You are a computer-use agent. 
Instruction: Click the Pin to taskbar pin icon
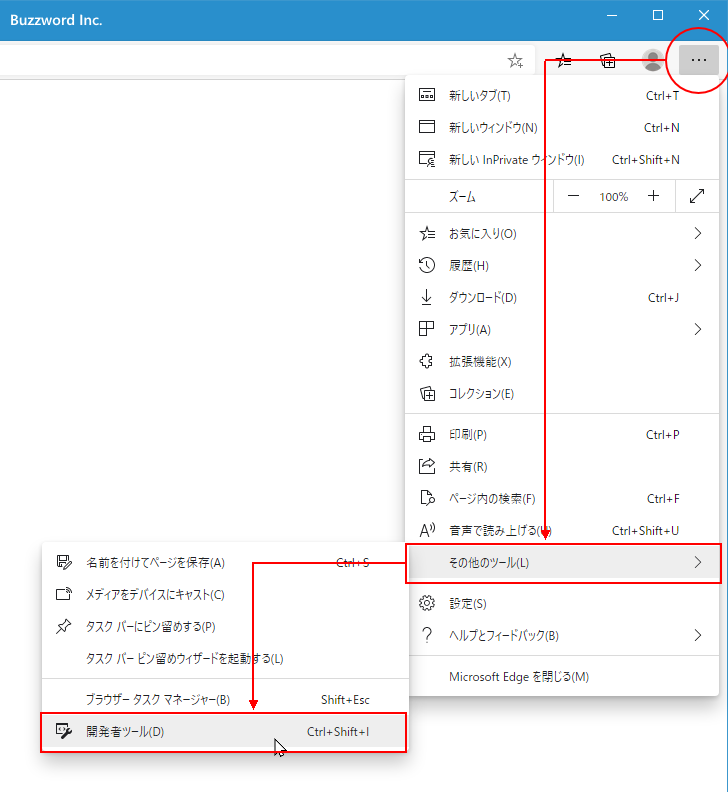64,626
